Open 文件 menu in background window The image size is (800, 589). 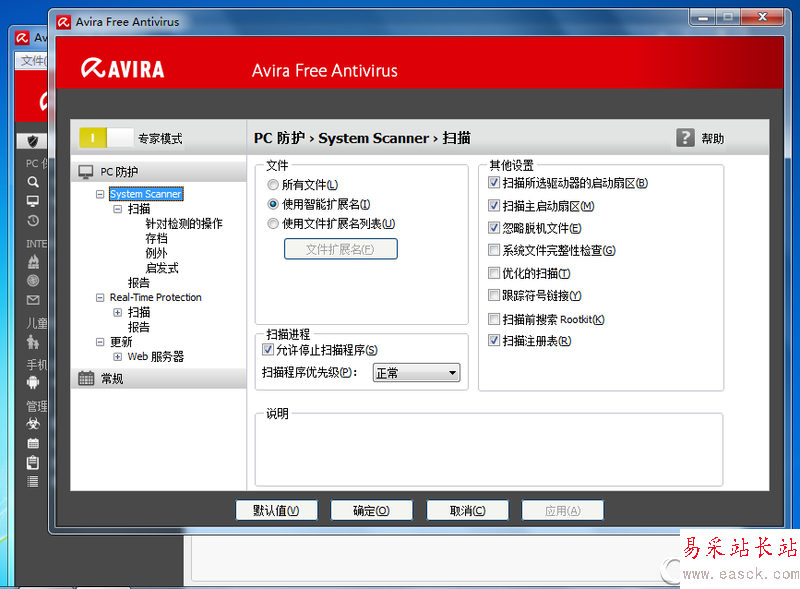[x=33, y=61]
